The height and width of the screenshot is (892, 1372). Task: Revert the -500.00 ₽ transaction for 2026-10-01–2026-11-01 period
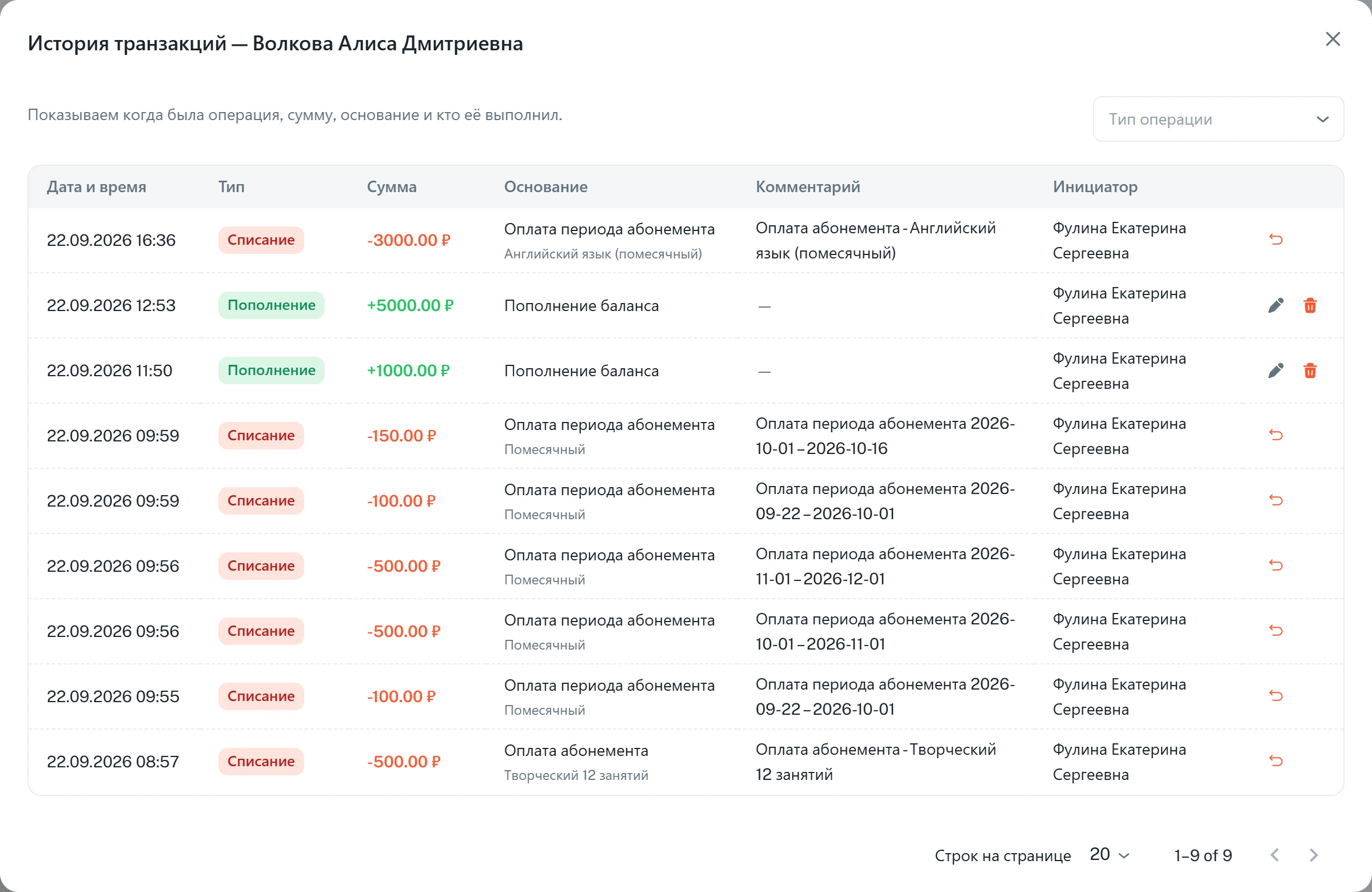point(1276,630)
